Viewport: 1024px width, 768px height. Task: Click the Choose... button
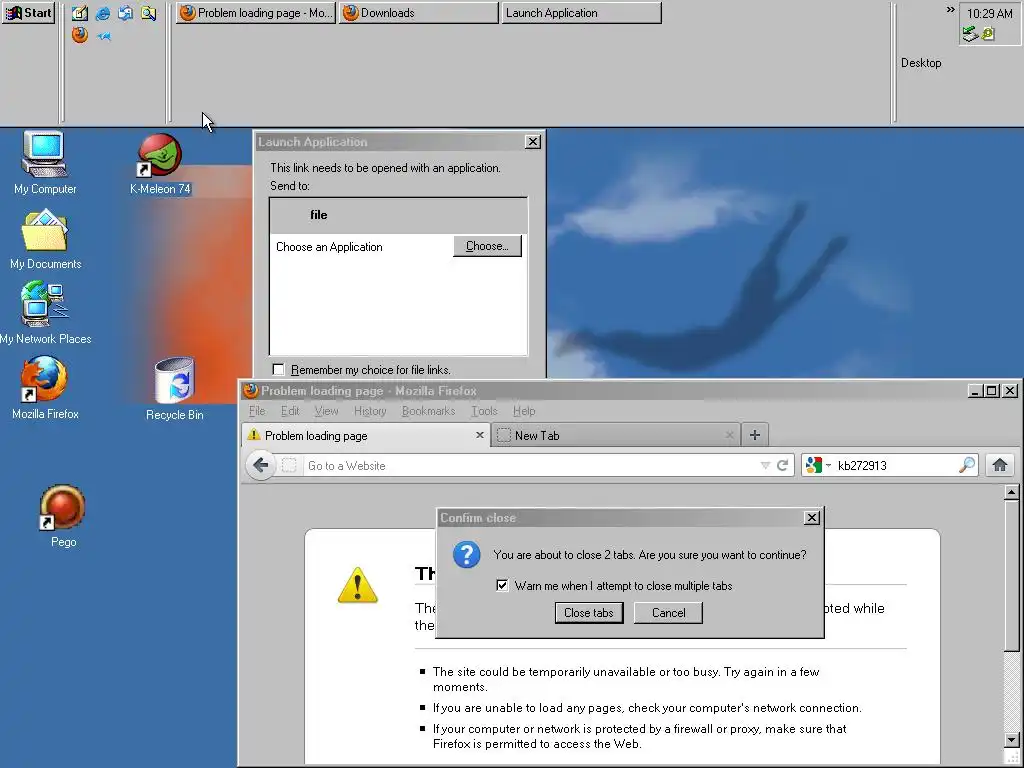coord(487,246)
